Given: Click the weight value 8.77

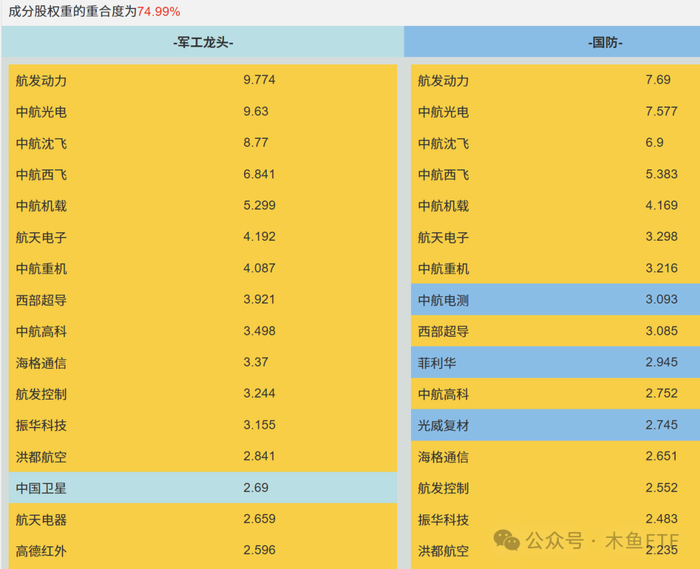Looking at the screenshot, I should tap(256, 142).
